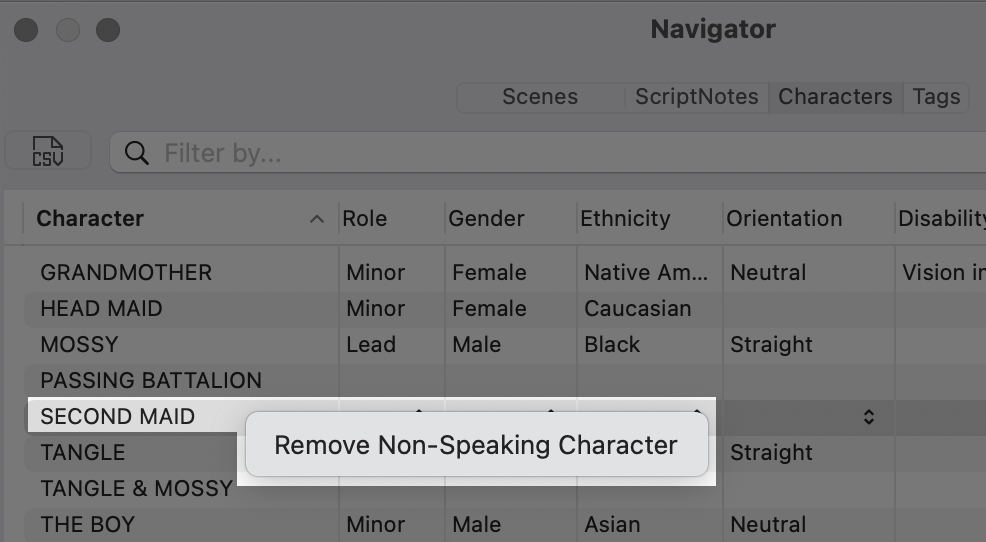Select the PASSING BATTALION row
The height and width of the screenshot is (542, 986).
151,380
